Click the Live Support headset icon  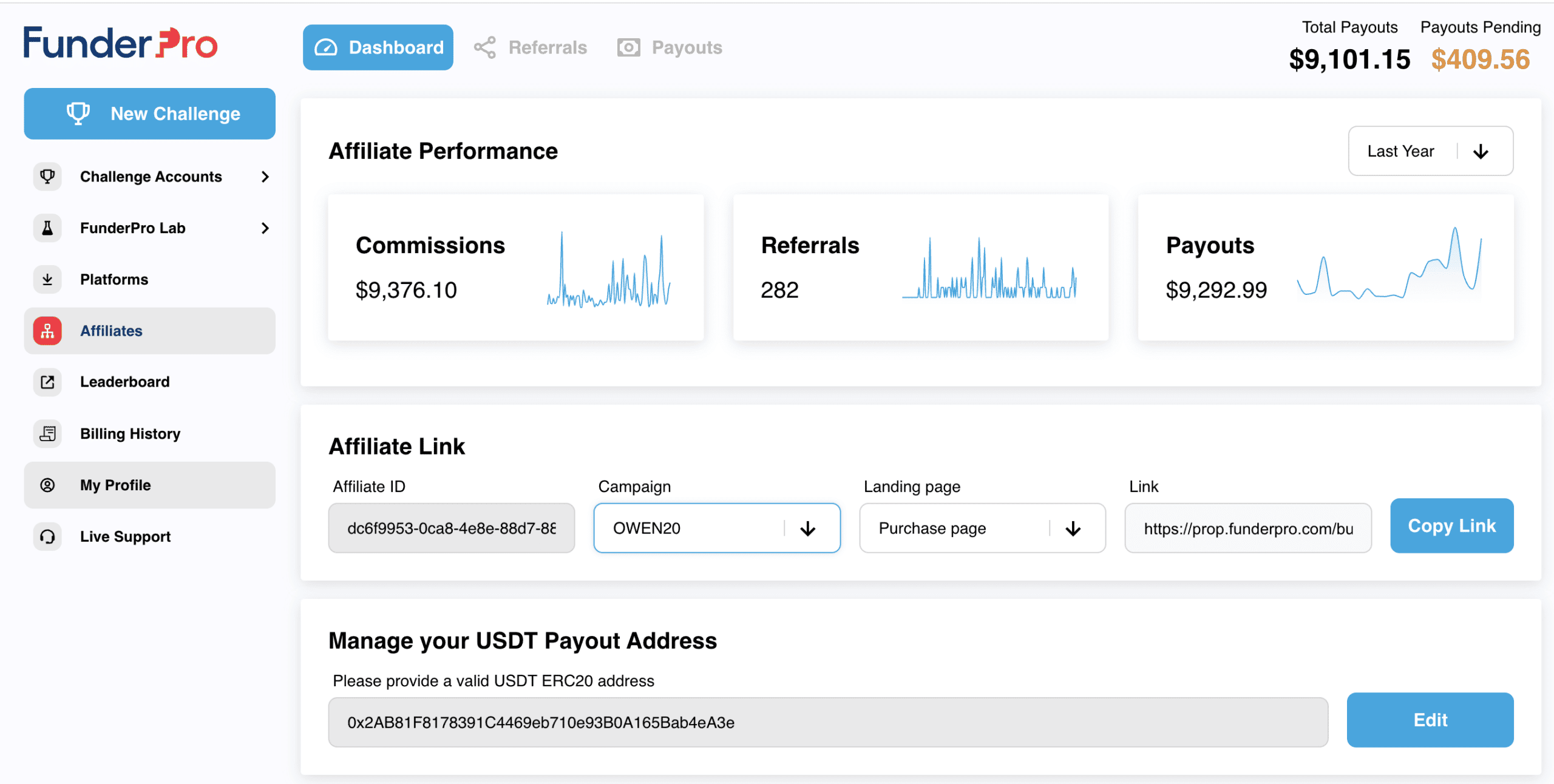47,537
